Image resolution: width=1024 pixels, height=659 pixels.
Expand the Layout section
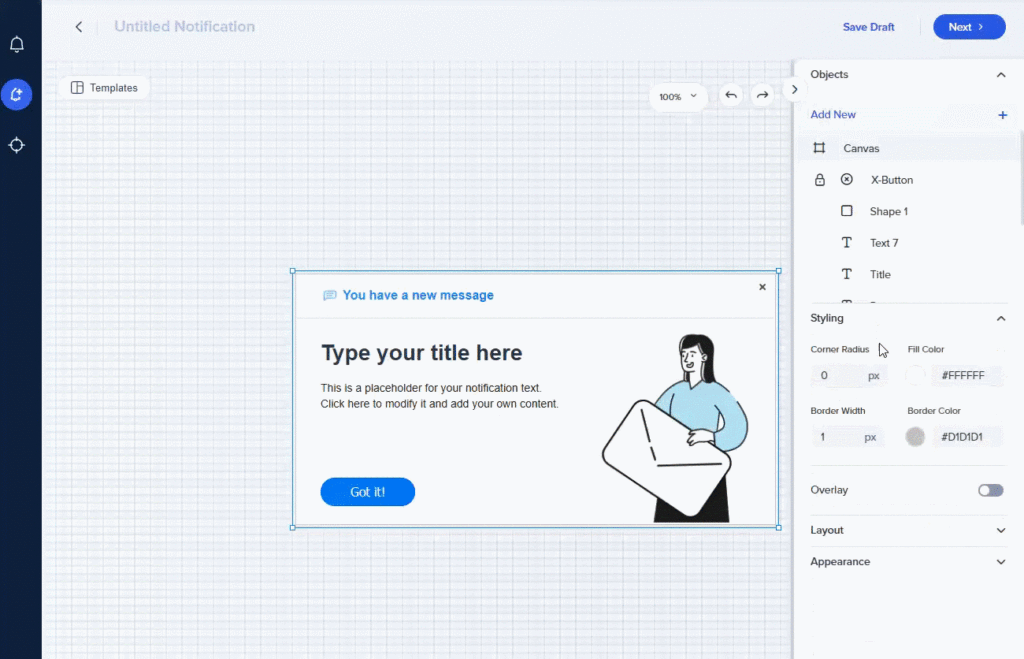click(x=1000, y=530)
